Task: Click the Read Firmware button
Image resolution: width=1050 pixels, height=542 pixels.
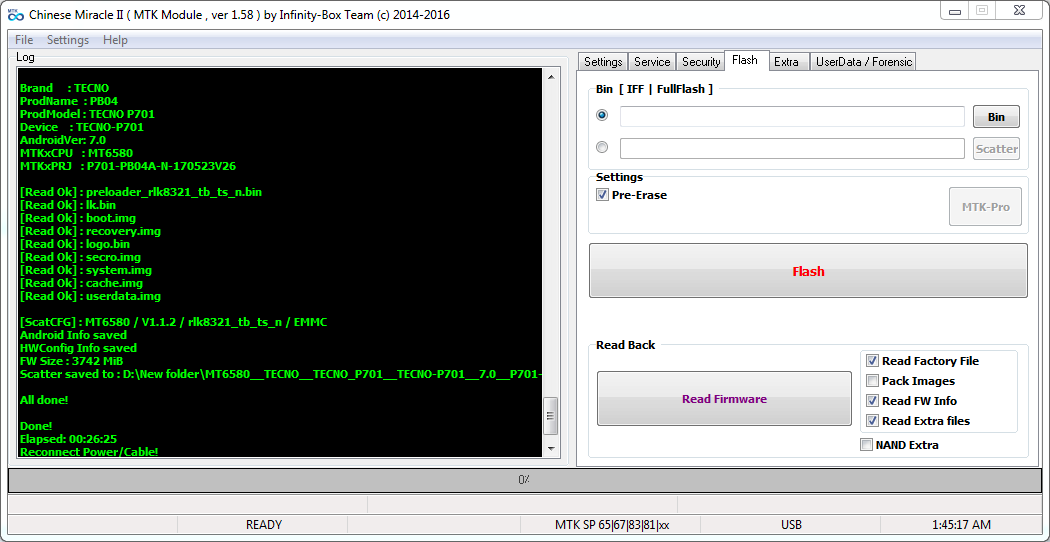Action: click(x=724, y=399)
